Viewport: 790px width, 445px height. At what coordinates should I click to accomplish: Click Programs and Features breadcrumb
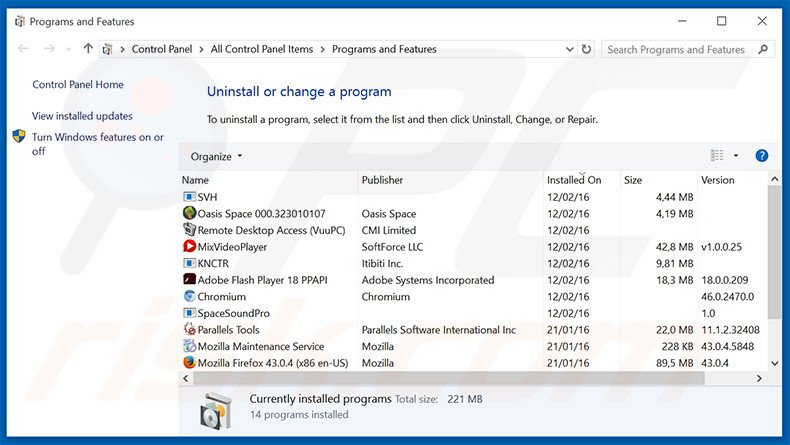(384, 49)
